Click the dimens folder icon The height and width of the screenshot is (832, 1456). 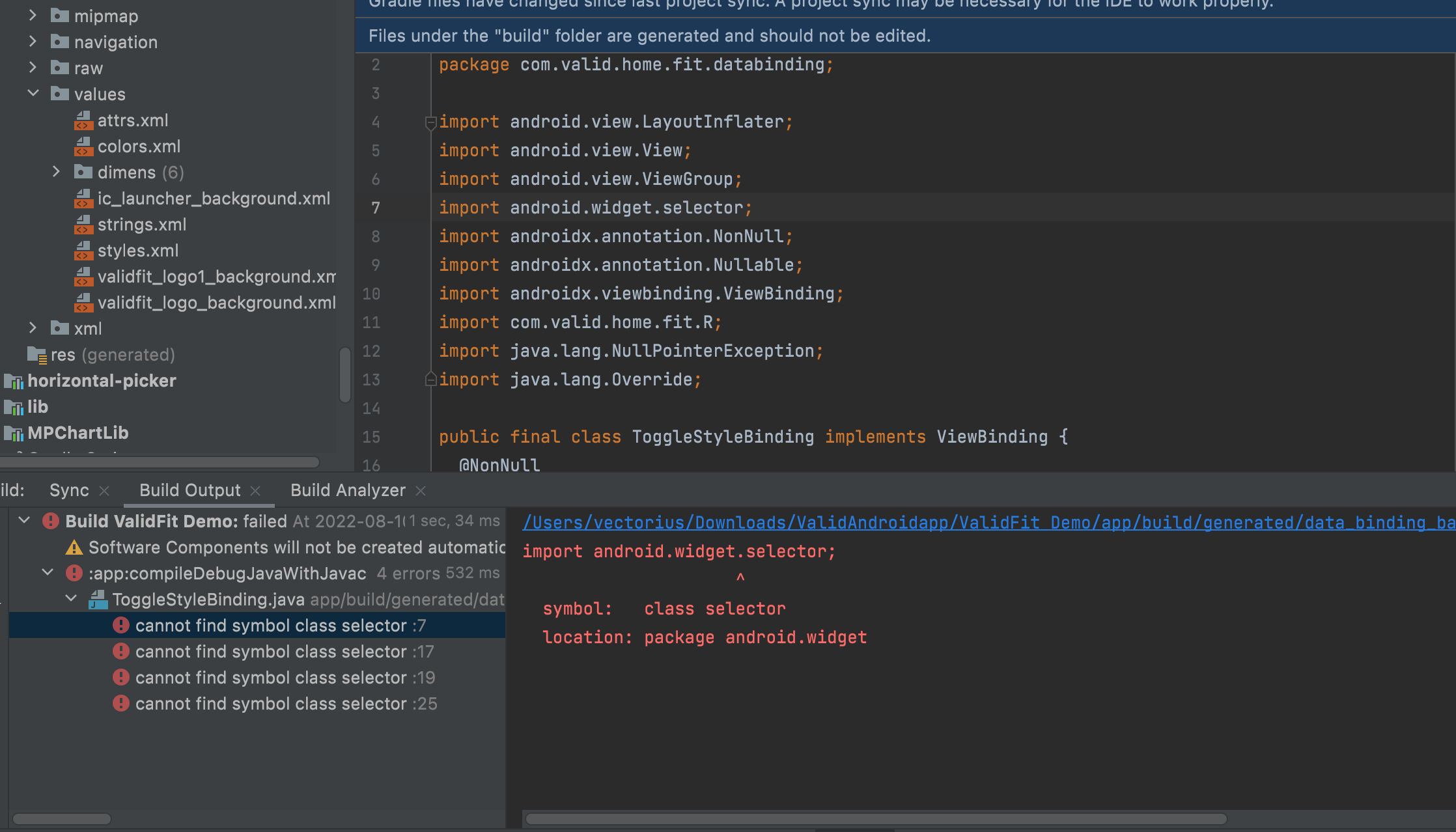[x=83, y=172]
